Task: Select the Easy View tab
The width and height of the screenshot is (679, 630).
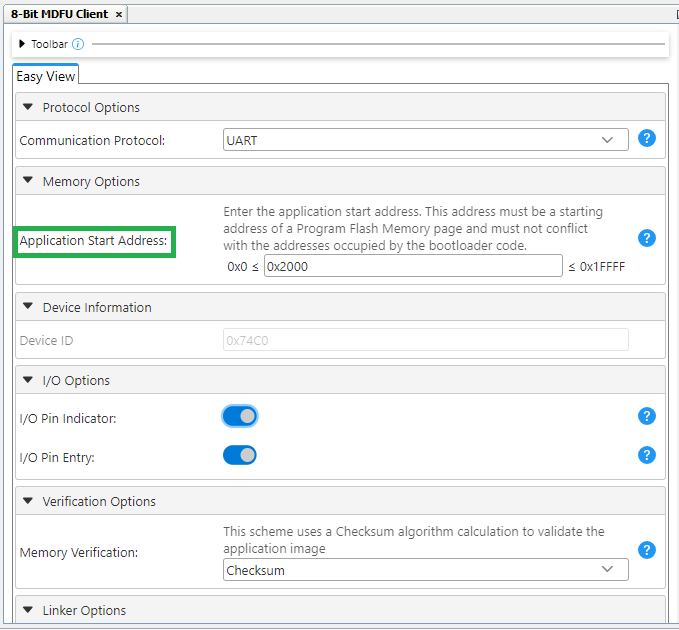Action: (x=46, y=76)
